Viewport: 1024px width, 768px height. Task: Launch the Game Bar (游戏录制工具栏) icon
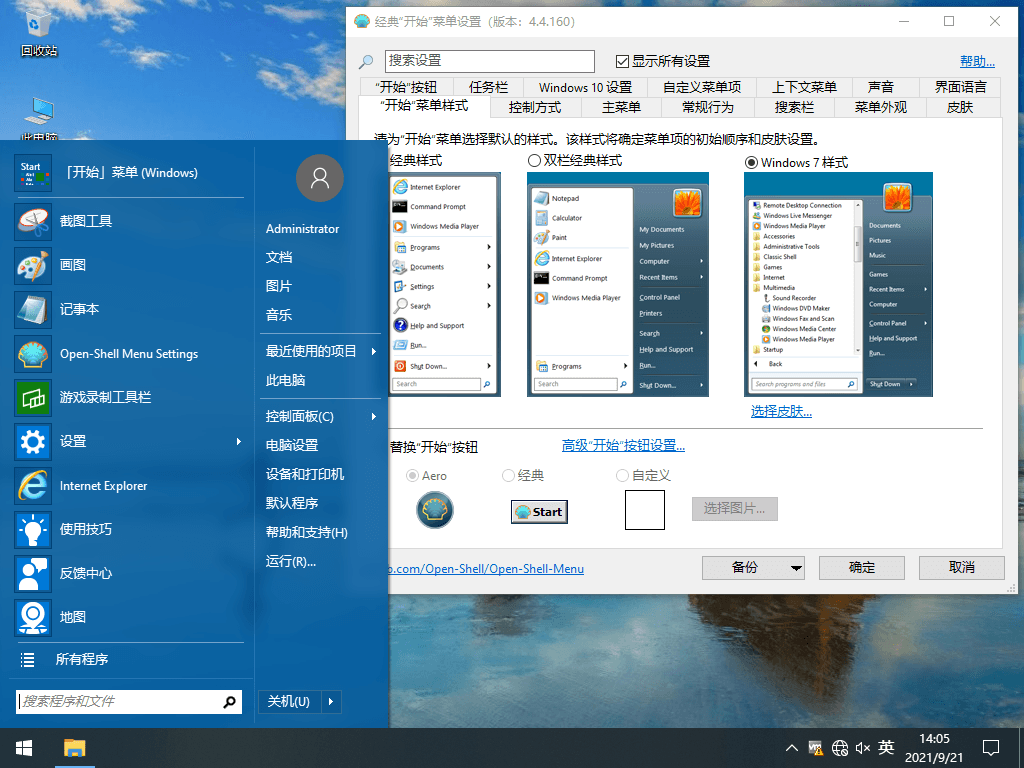click(x=33, y=398)
